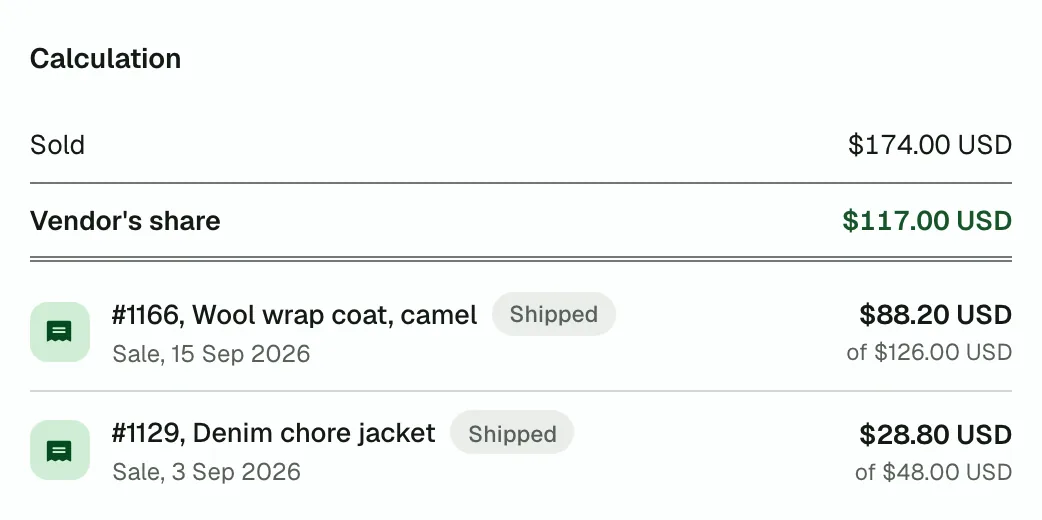Image resolution: width=1042 pixels, height=520 pixels.
Task: Select the Calculation heading
Action: point(106,59)
